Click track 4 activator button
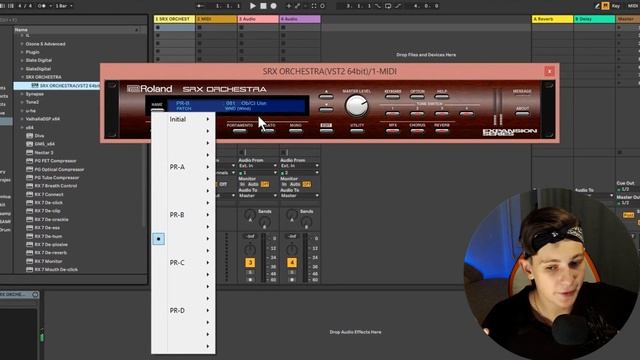Image resolution: width=640 pixels, height=360 pixels. (x=292, y=262)
